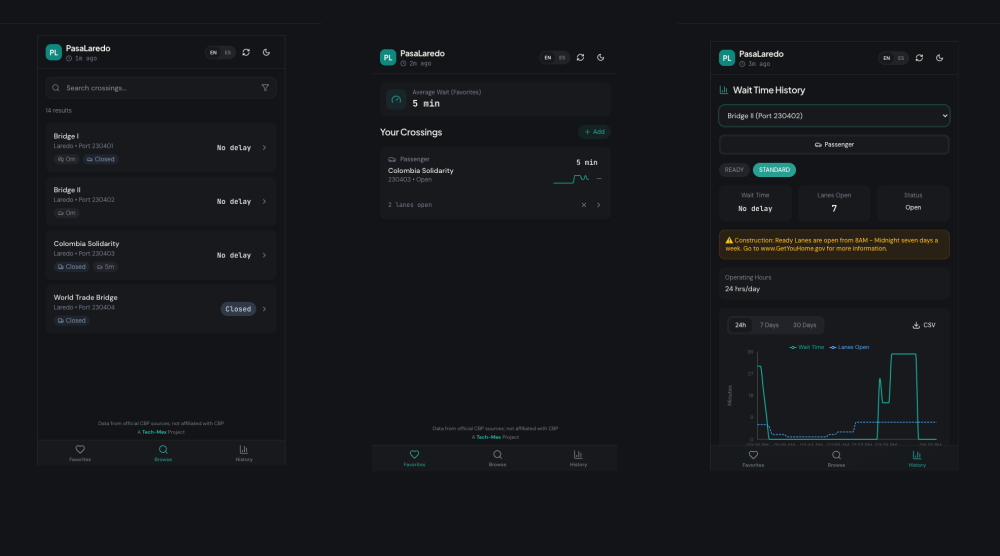This screenshot has width=1000, height=556.
Task: Click the Add button next to Your Crossings
Action: 594,132
